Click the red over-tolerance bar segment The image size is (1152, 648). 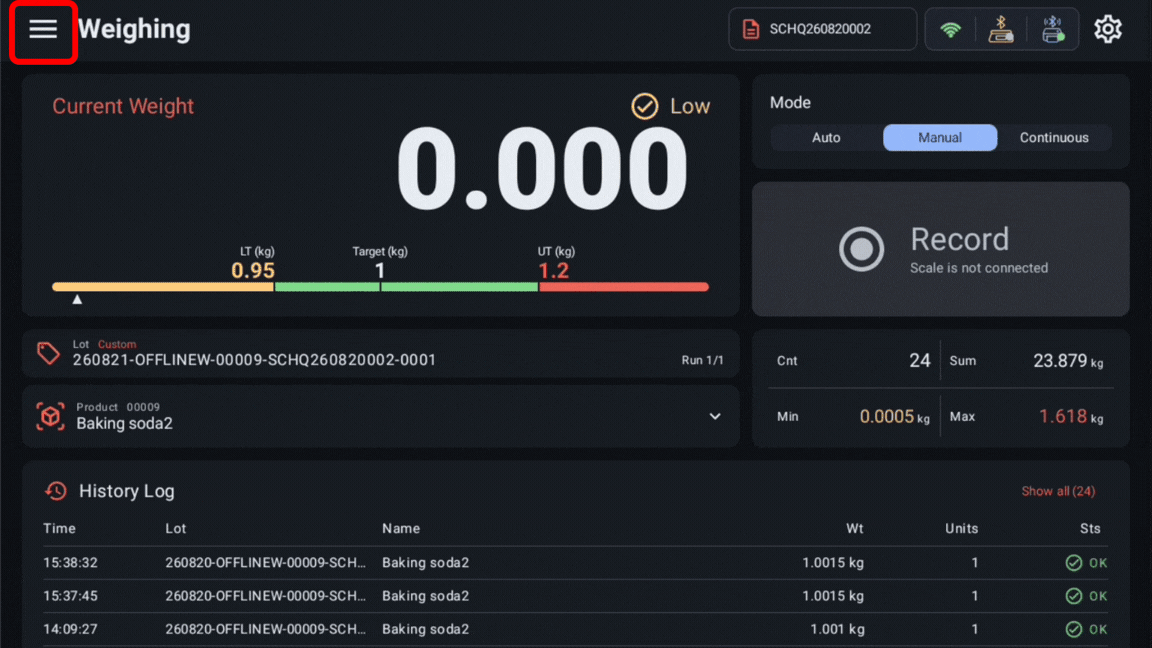[624, 287]
